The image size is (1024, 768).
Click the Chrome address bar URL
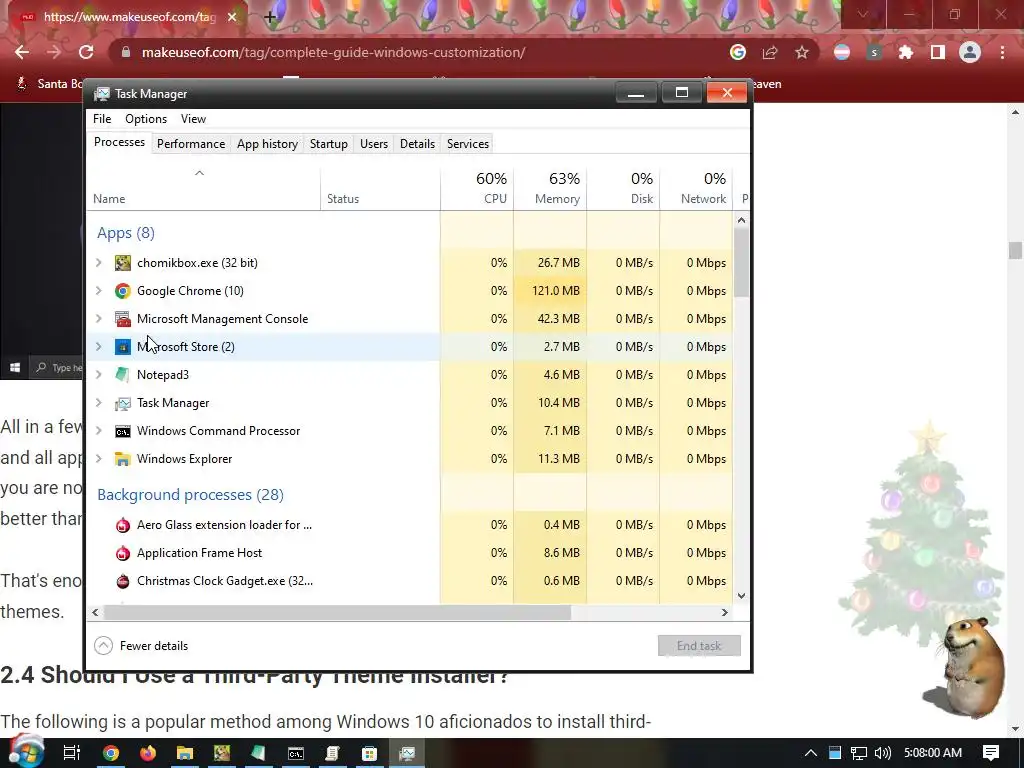333,52
